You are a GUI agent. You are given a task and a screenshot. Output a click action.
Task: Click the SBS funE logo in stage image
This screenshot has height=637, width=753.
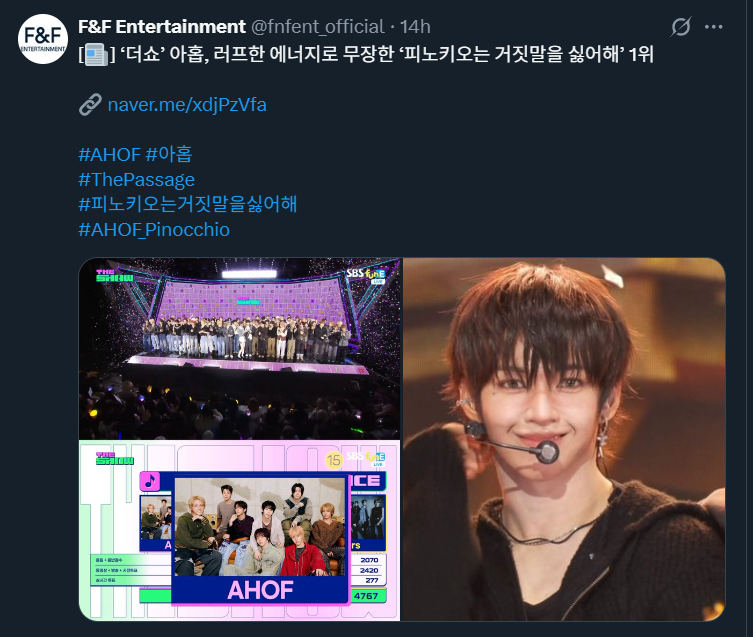(366, 274)
